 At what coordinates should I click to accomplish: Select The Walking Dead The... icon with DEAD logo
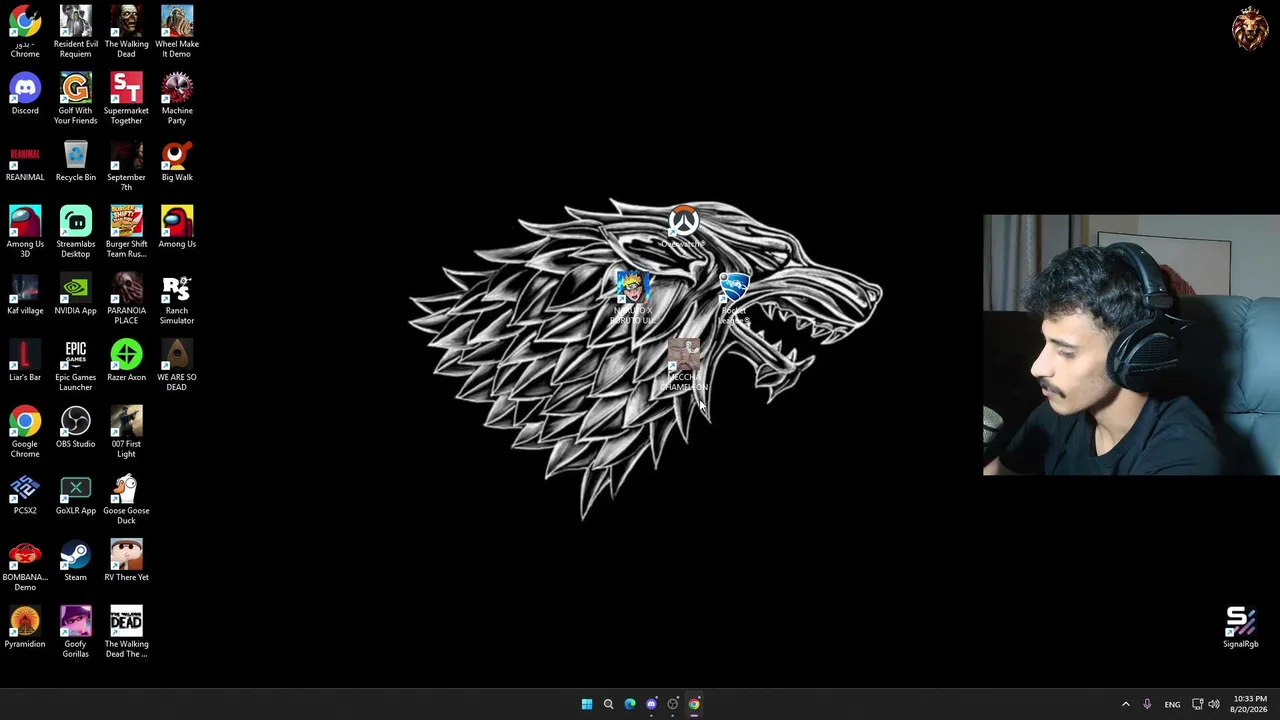click(x=126, y=633)
